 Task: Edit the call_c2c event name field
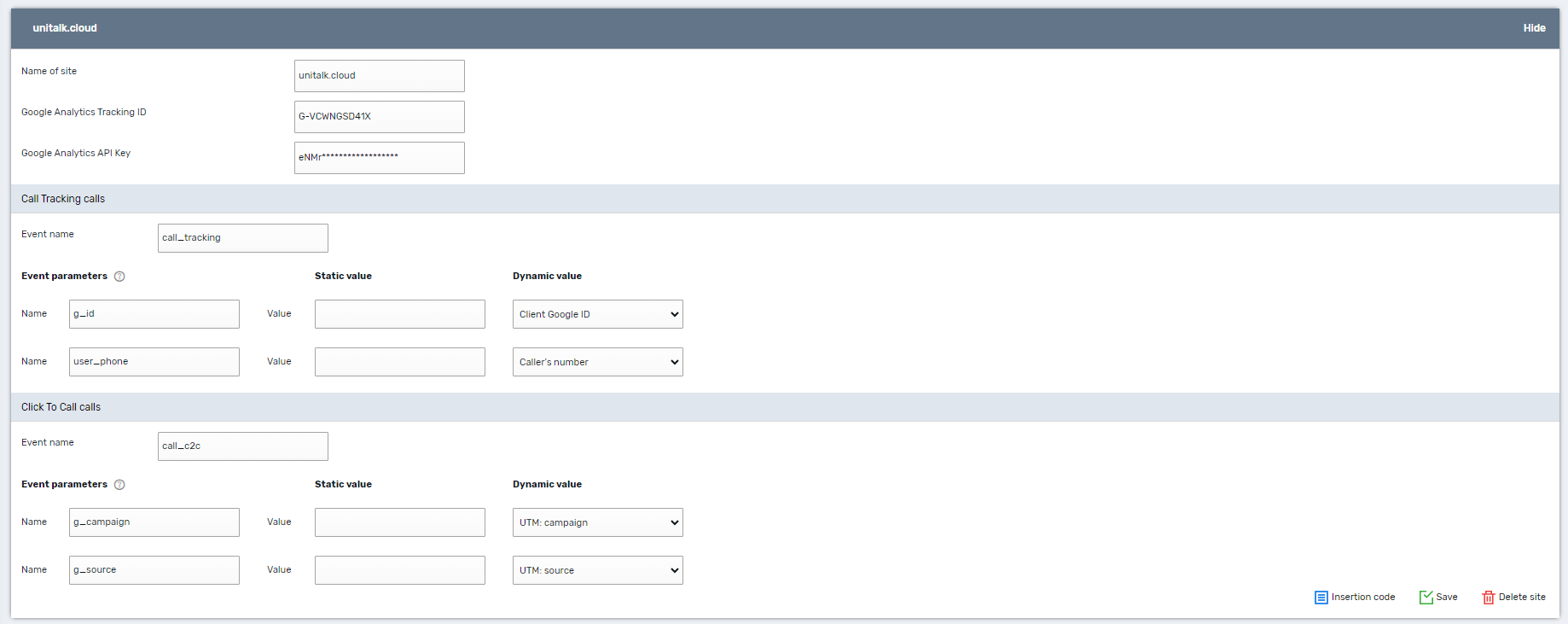pyautogui.click(x=242, y=446)
